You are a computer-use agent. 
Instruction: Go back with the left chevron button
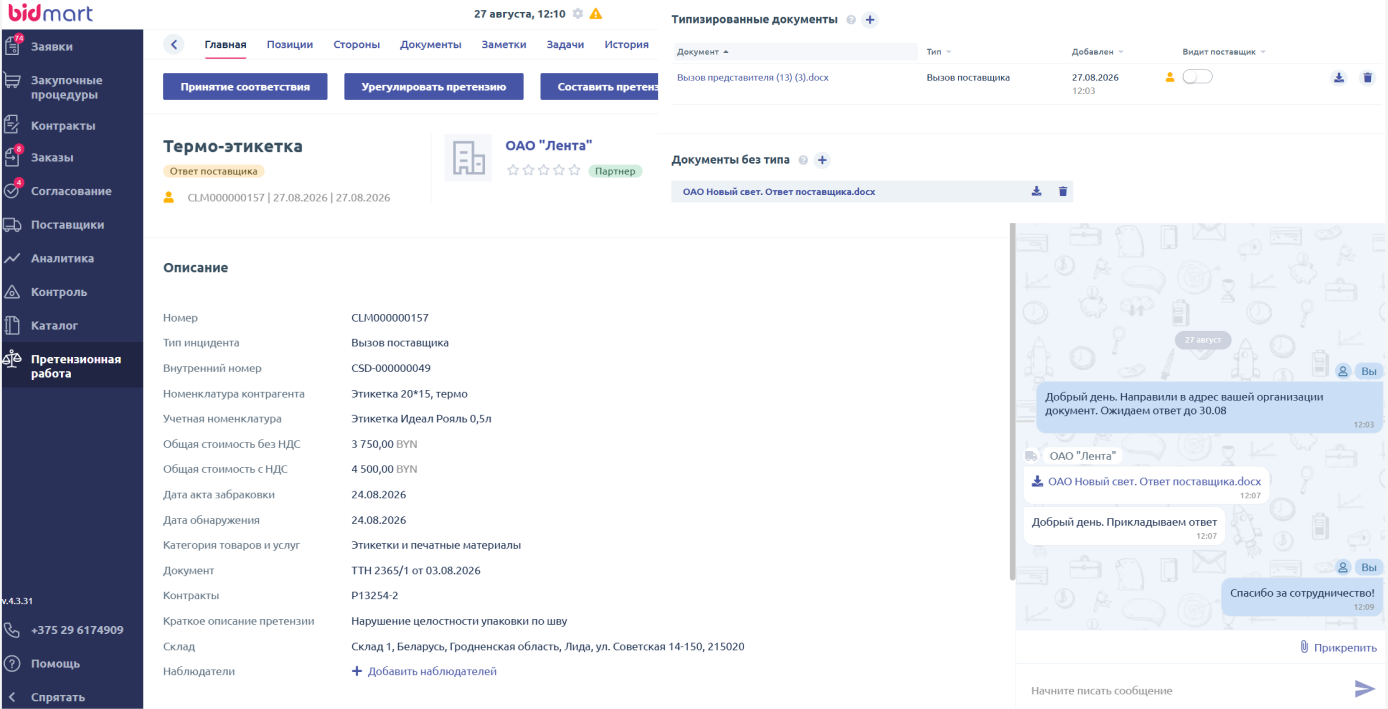tap(174, 44)
